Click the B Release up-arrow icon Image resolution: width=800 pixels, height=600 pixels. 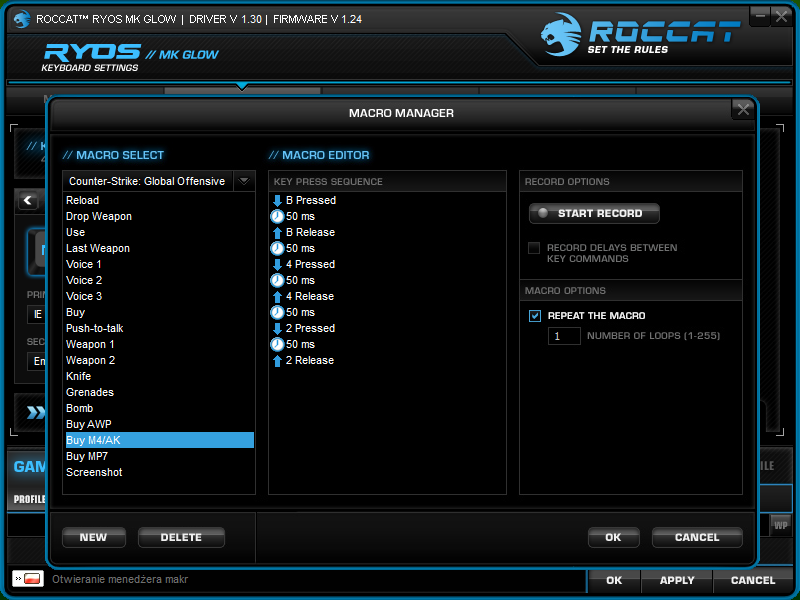tap(277, 233)
